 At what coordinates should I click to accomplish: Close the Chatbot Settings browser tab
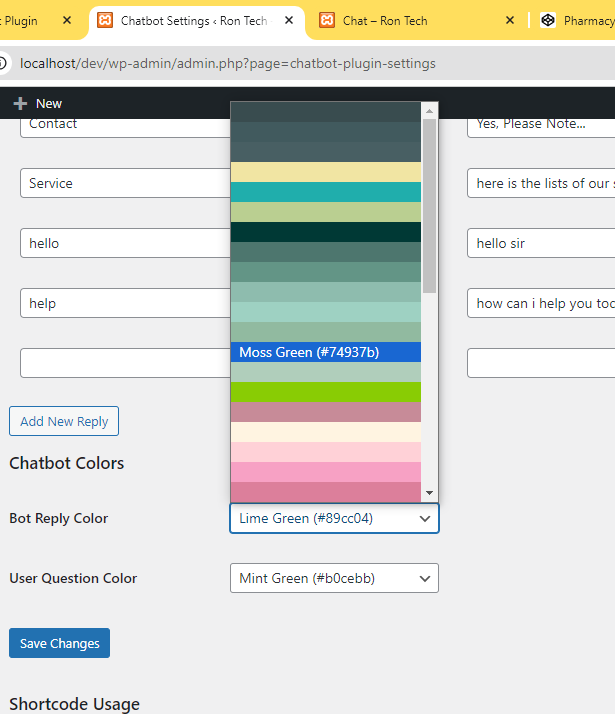click(x=290, y=20)
